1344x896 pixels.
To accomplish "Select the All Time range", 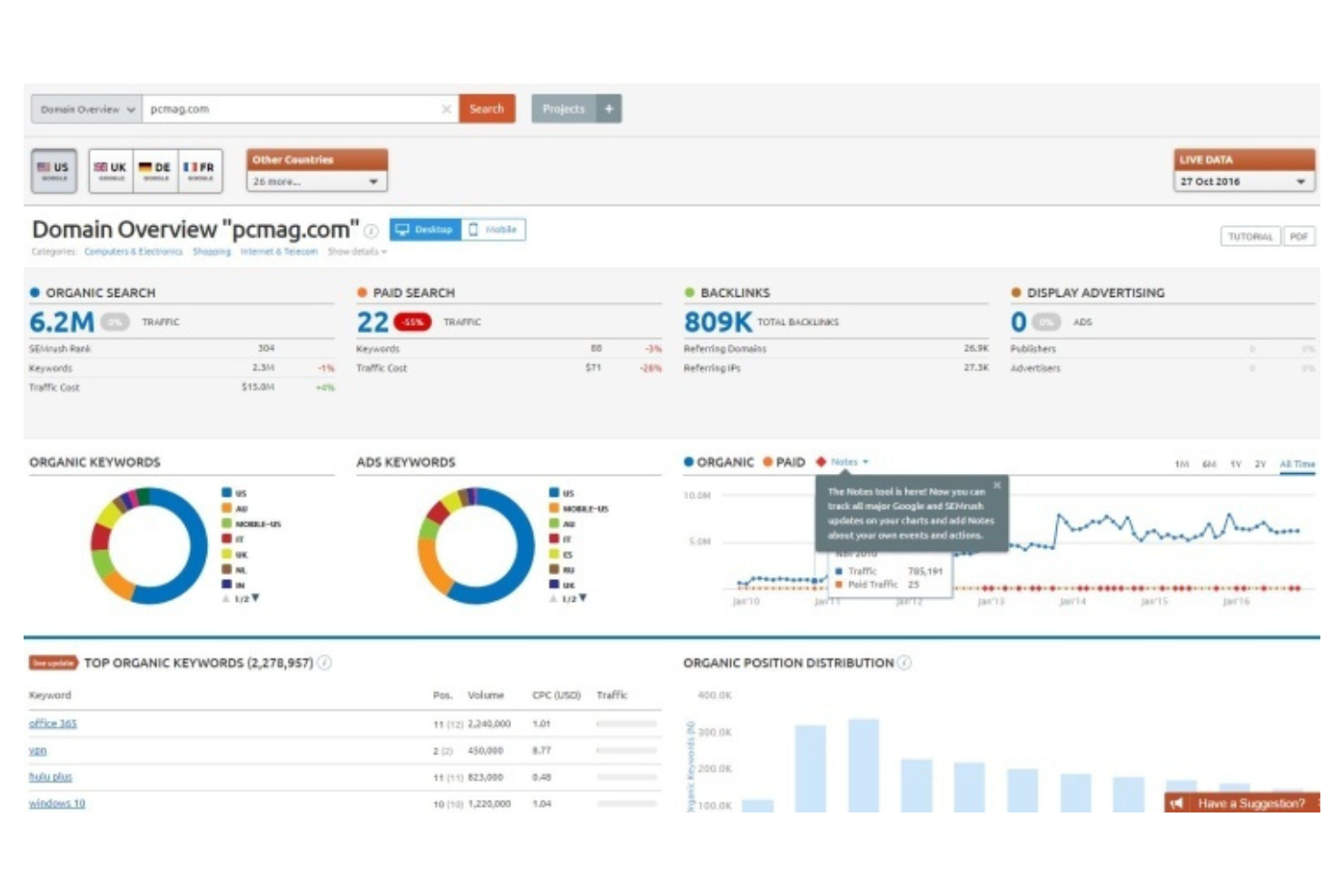I will point(1297,464).
